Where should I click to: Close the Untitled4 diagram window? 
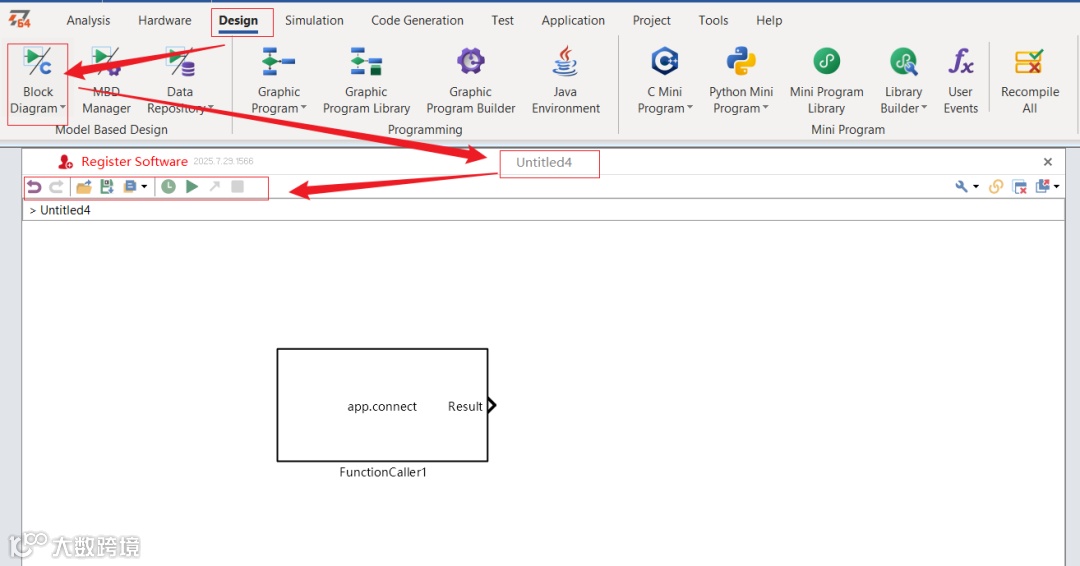[x=1048, y=162]
